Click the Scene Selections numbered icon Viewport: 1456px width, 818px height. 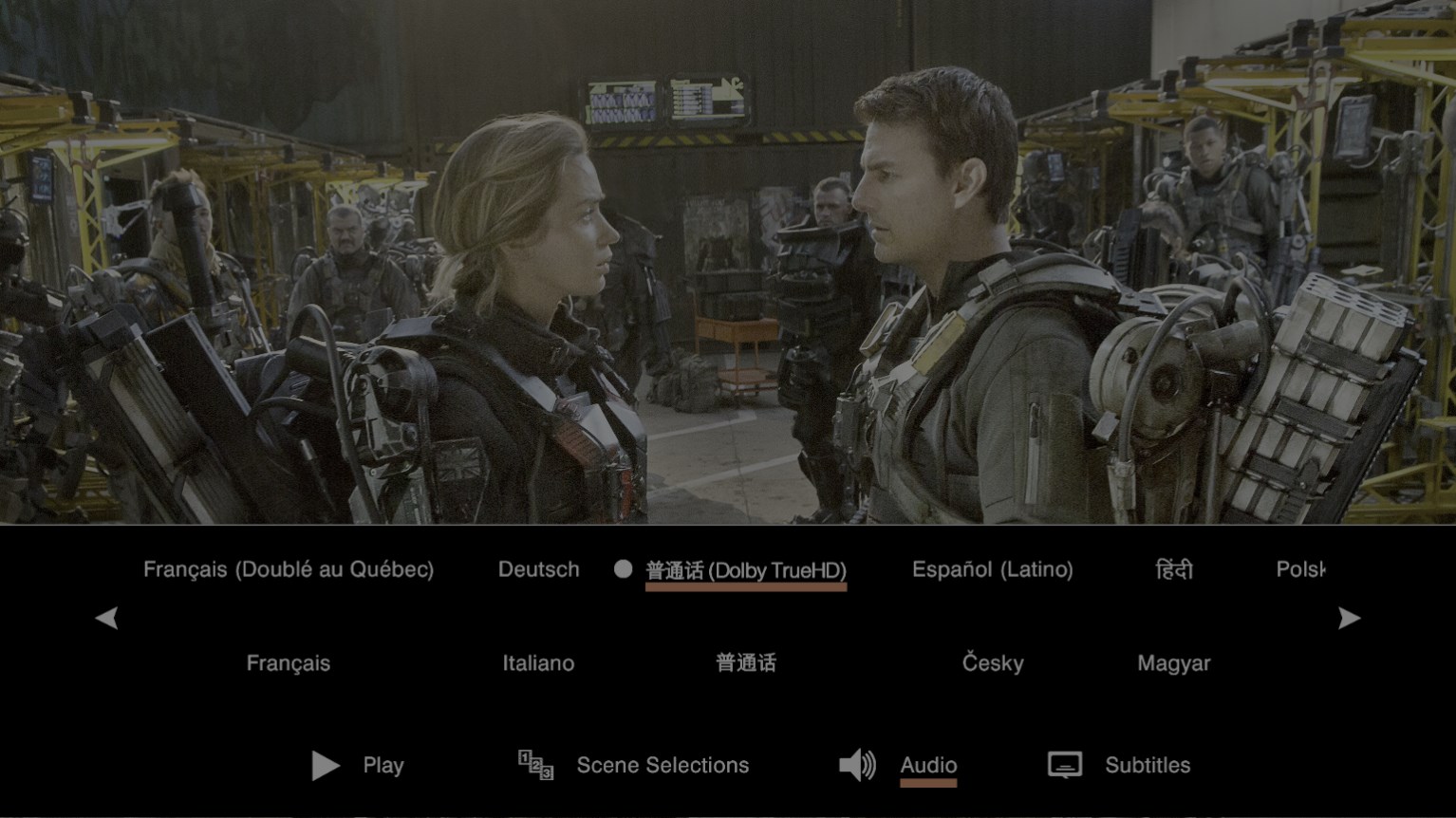click(535, 765)
